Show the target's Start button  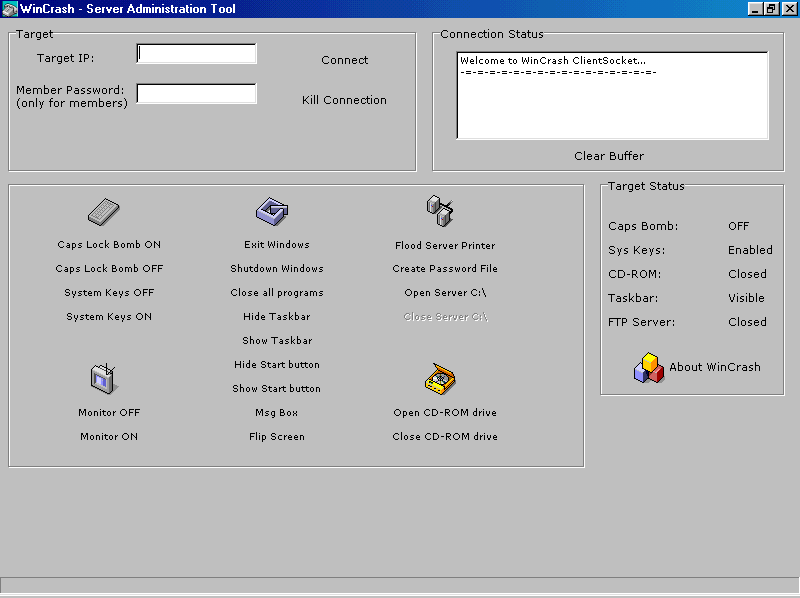[276, 388]
